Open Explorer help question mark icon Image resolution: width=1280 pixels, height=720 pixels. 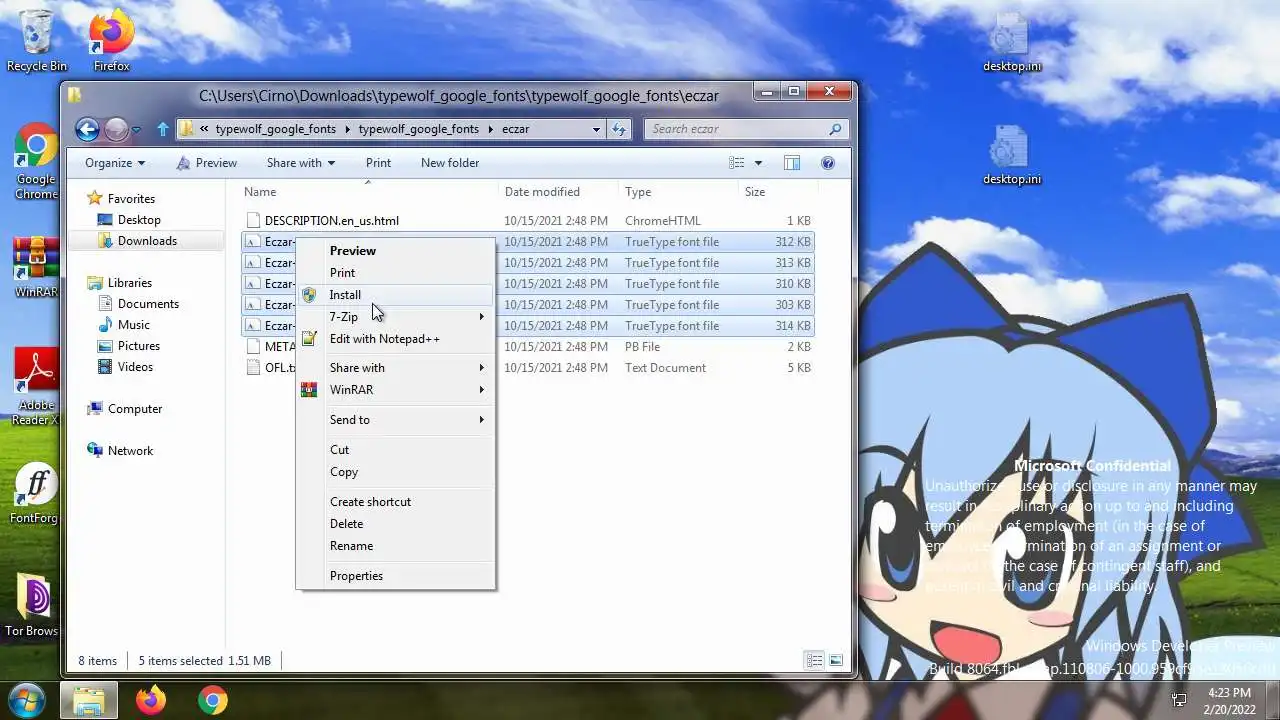(x=827, y=163)
